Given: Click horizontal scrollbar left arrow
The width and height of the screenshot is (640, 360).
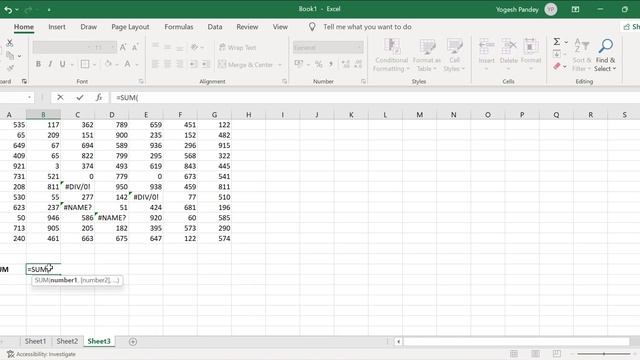Looking at the screenshot, I should click(x=398, y=342).
